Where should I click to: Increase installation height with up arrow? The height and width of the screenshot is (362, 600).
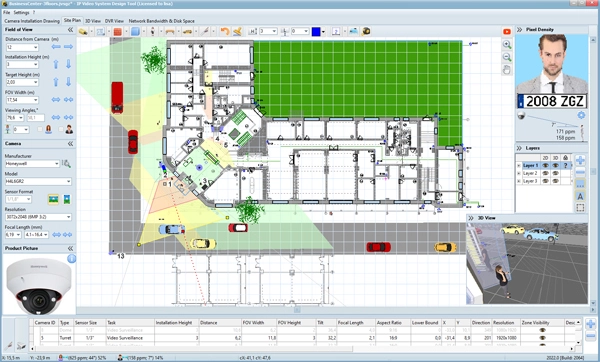coord(56,64)
